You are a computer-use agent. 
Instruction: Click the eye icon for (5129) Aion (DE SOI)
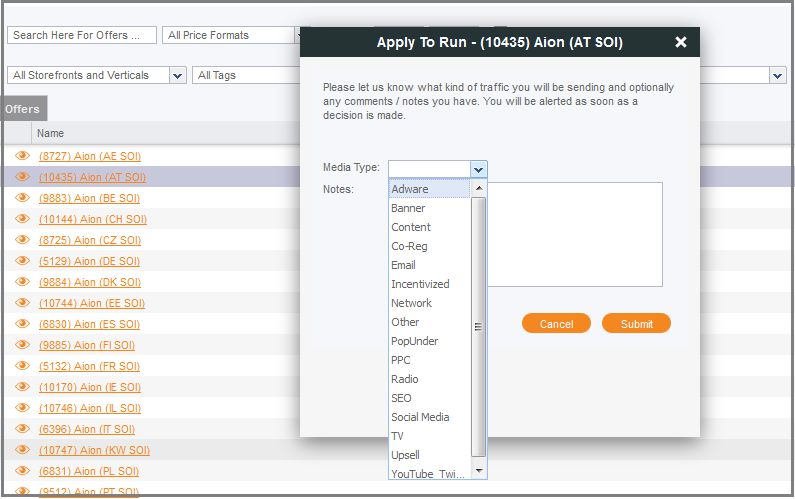(22, 261)
